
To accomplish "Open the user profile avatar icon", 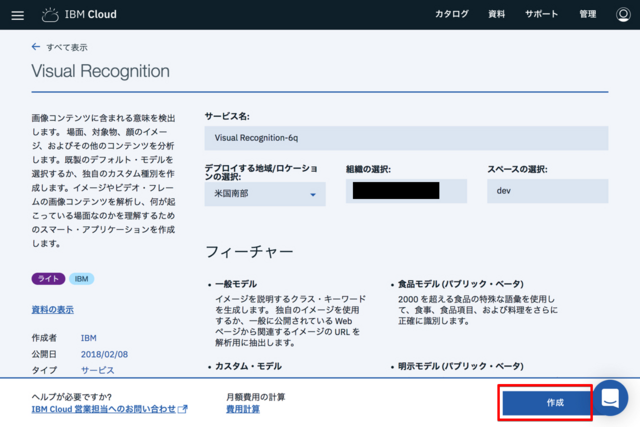I will tap(623, 15).
